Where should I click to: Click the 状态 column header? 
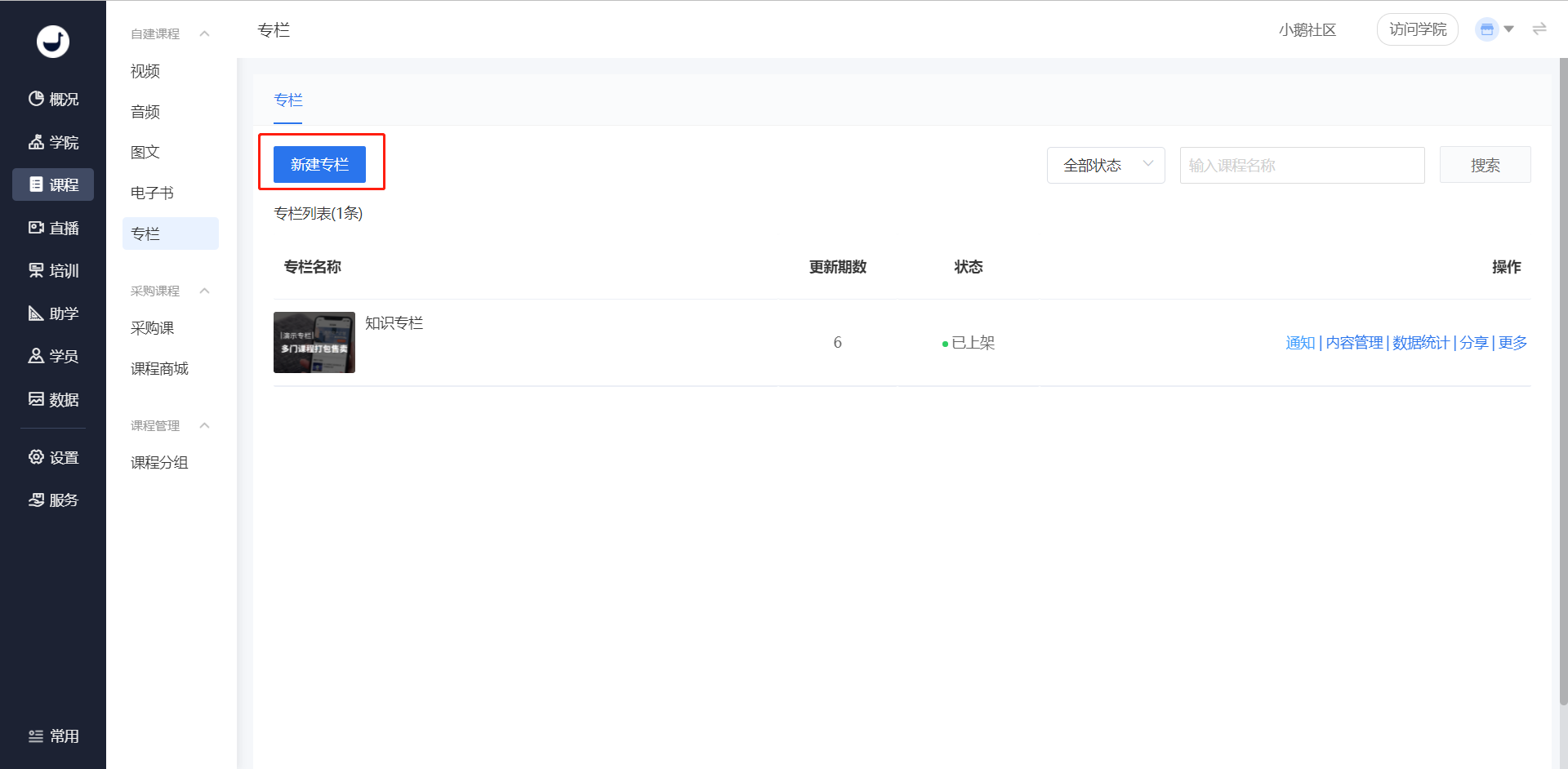point(969,267)
